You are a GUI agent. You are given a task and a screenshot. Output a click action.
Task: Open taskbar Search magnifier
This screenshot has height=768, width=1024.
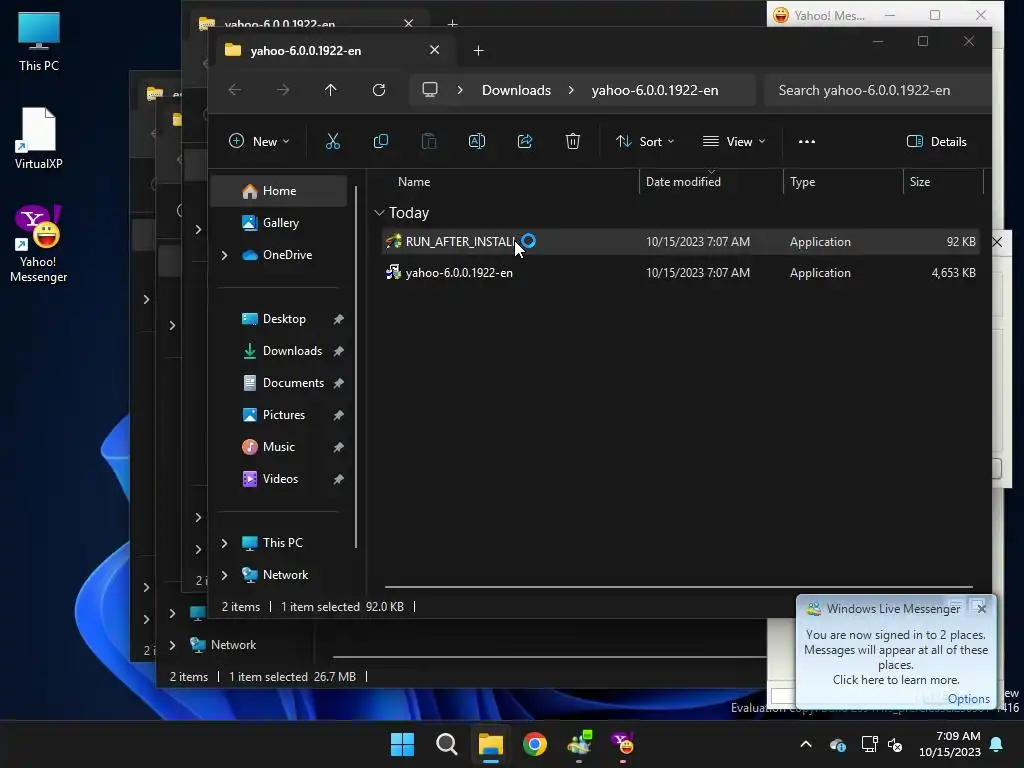447,744
